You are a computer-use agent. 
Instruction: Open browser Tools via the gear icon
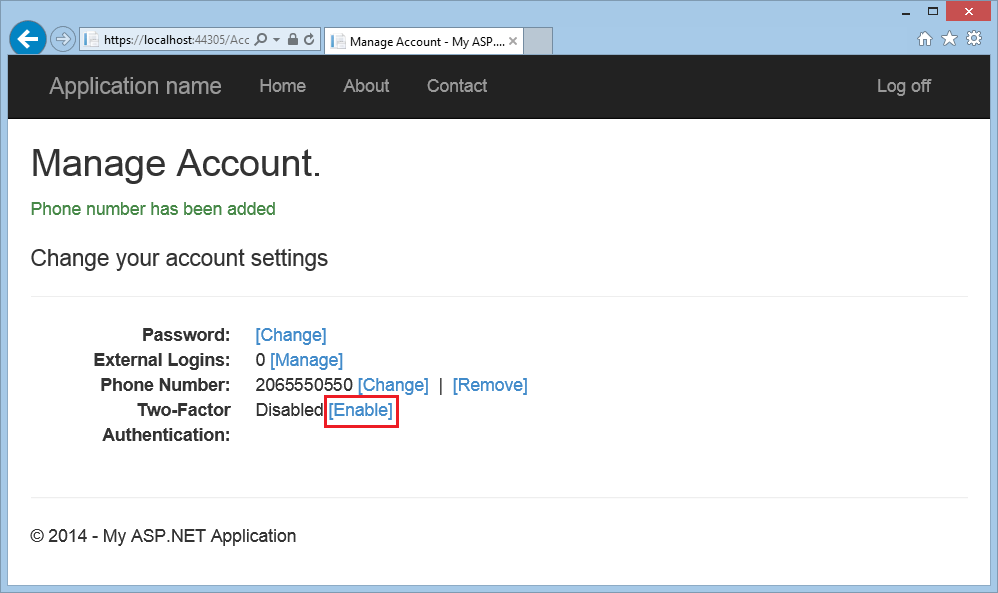974,38
